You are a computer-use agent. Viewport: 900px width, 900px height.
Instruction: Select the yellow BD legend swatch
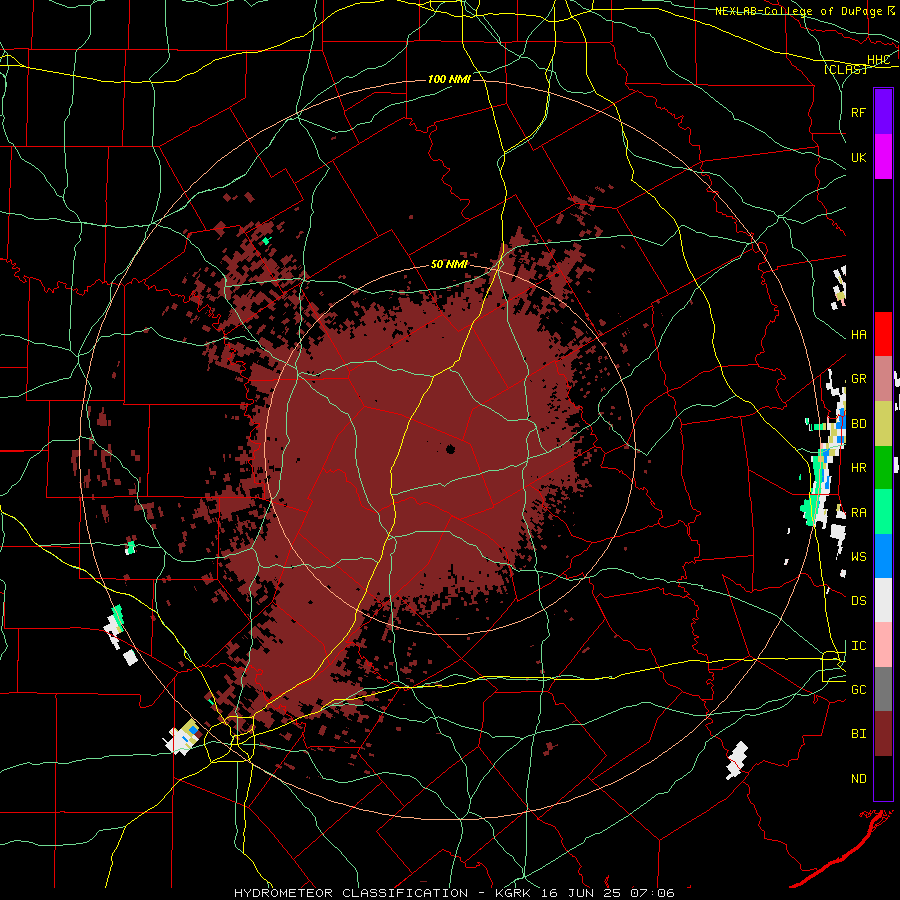pos(883,423)
